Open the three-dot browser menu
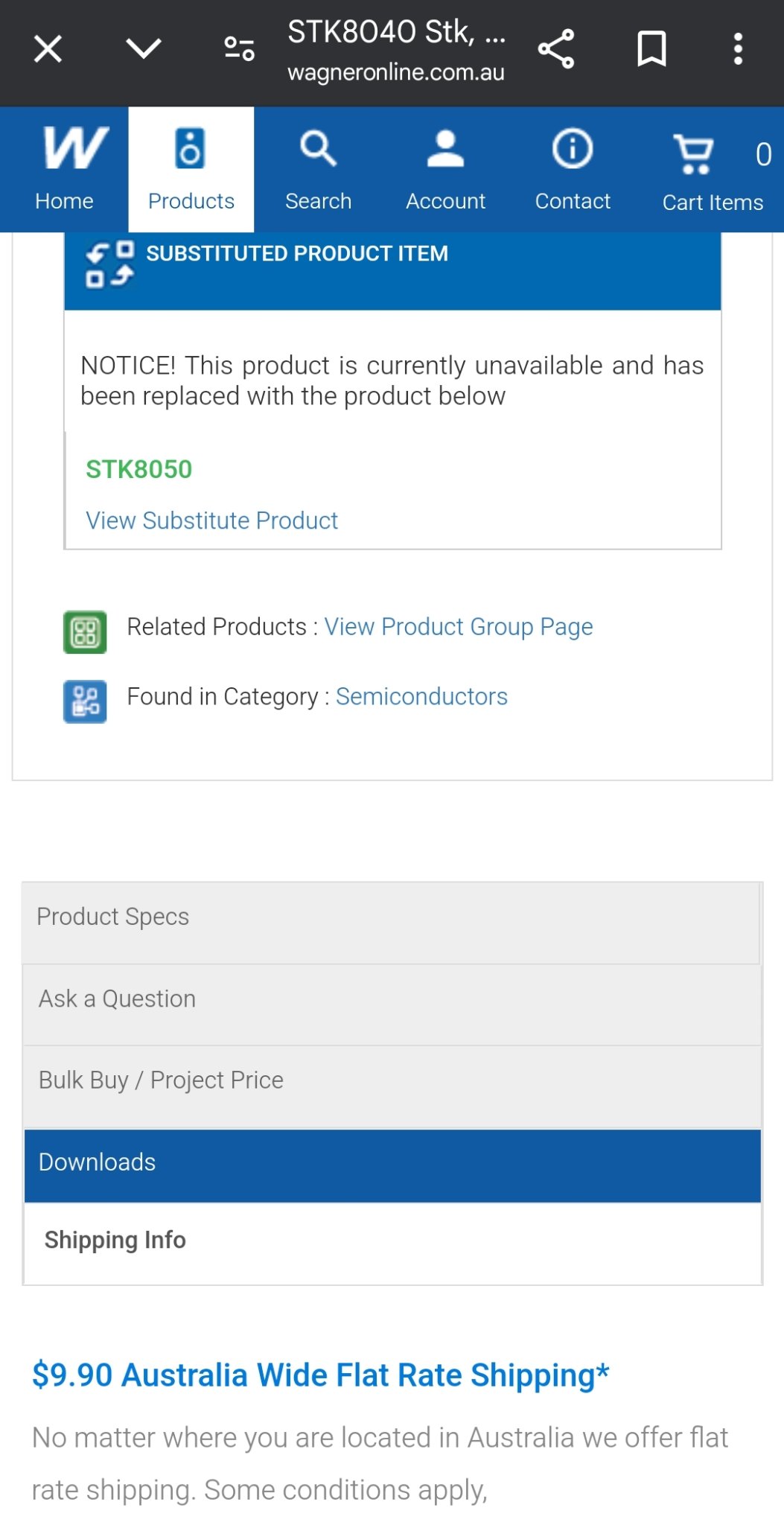784x1525 pixels. [x=738, y=50]
